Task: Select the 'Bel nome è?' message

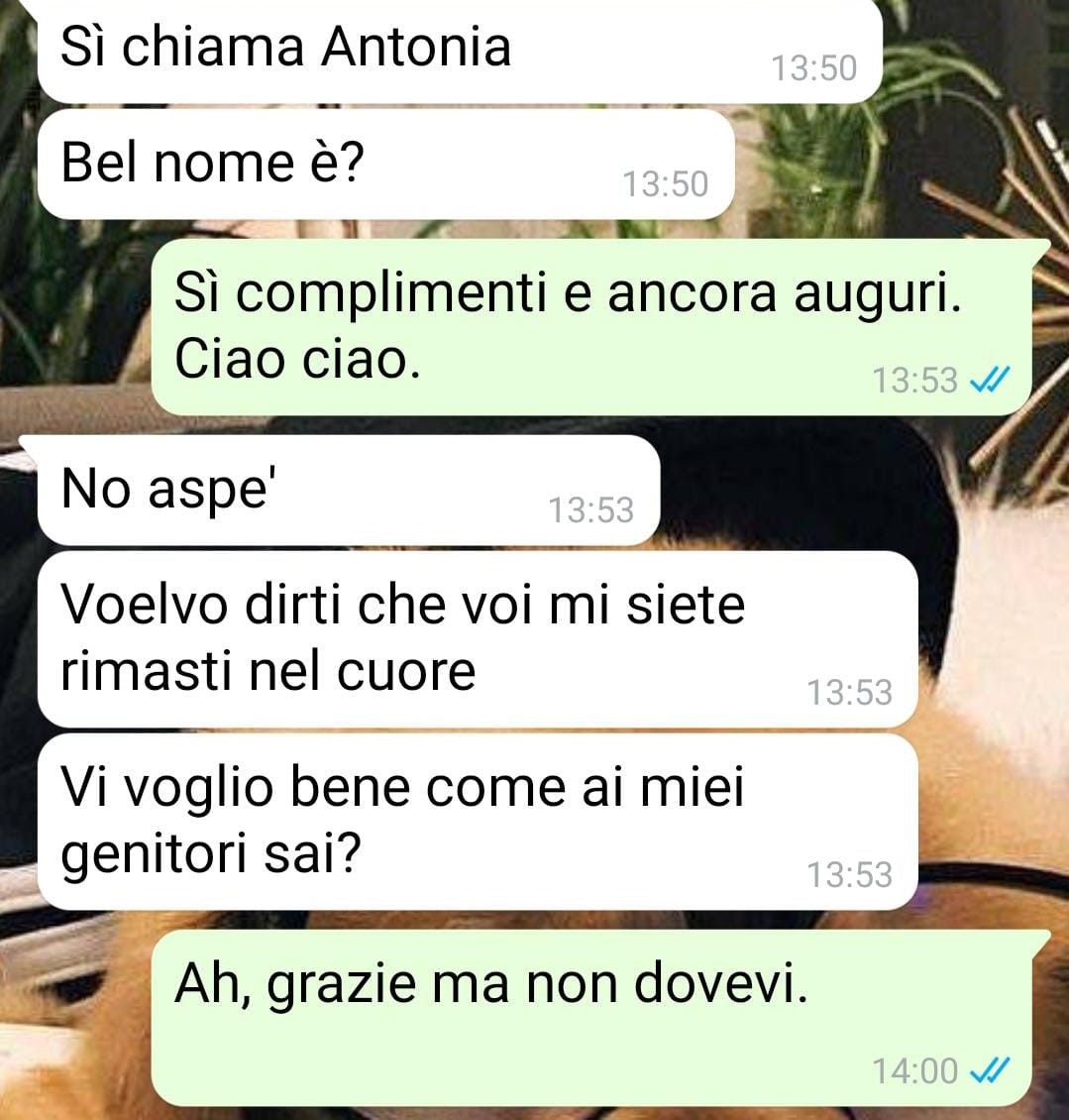Action: click(385, 165)
